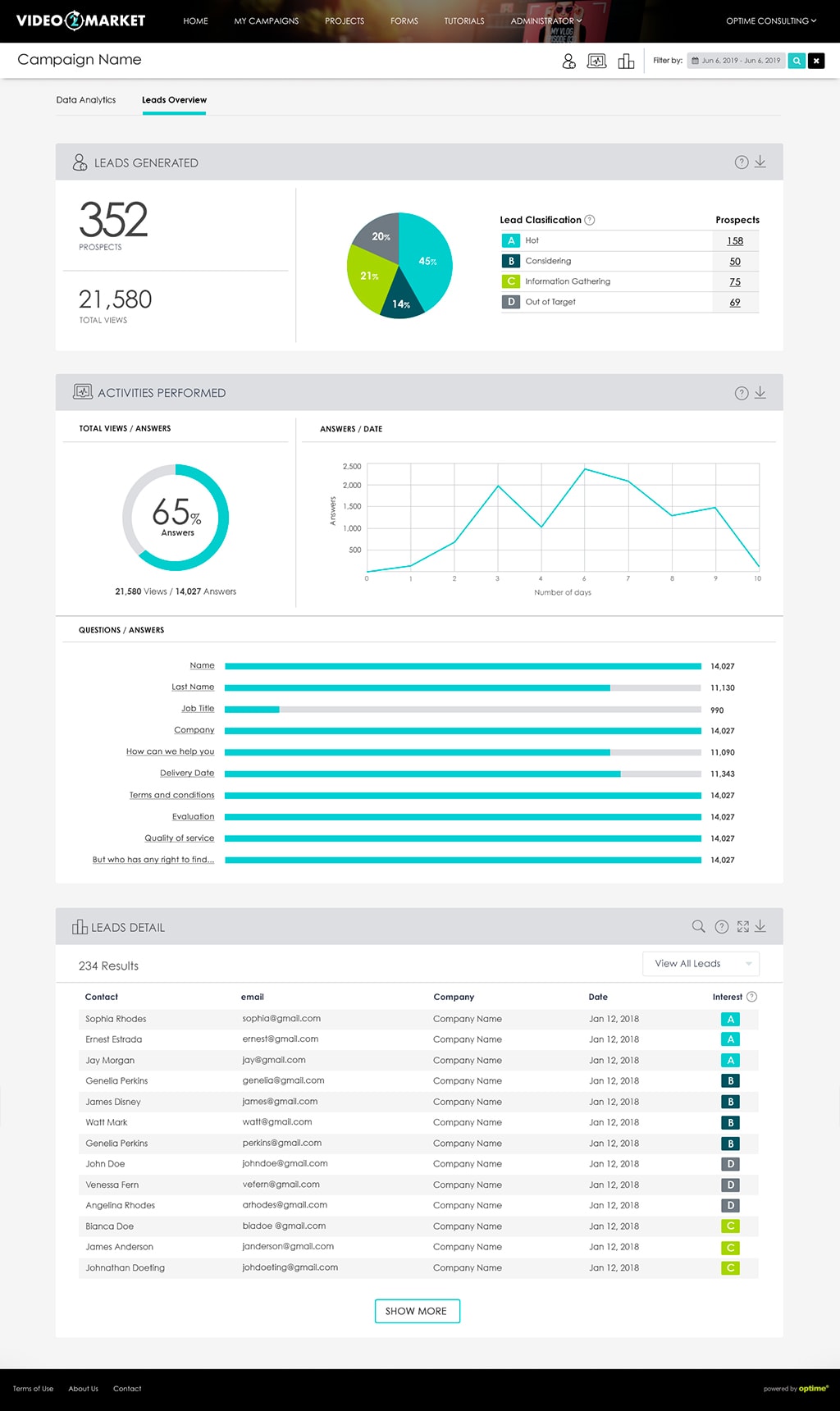Open My Campaigns in the navigation
This screenshot has height=1411, width=840.
(267, 21)
